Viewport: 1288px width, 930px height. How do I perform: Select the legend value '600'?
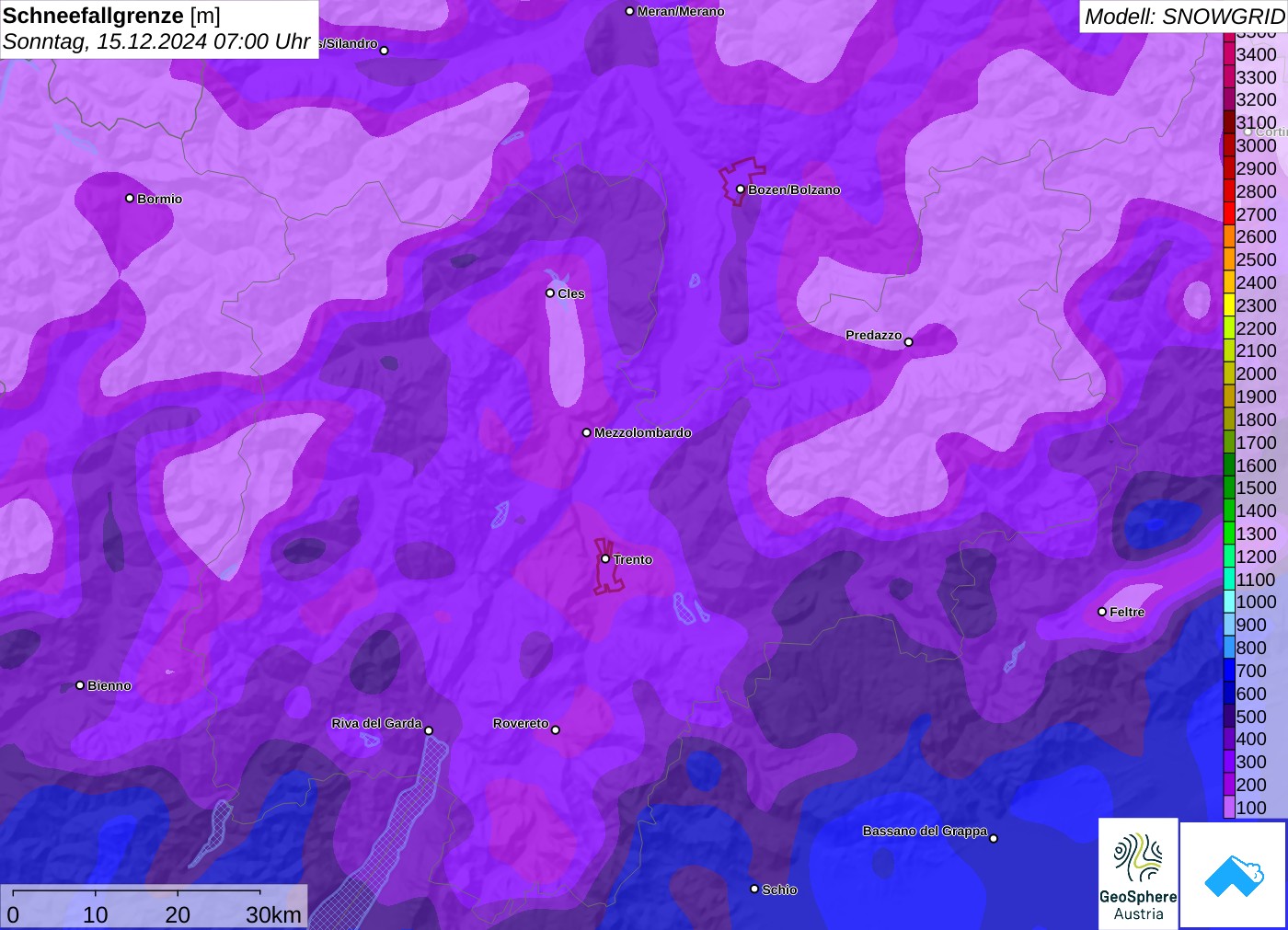click(x=1251, y=694)
